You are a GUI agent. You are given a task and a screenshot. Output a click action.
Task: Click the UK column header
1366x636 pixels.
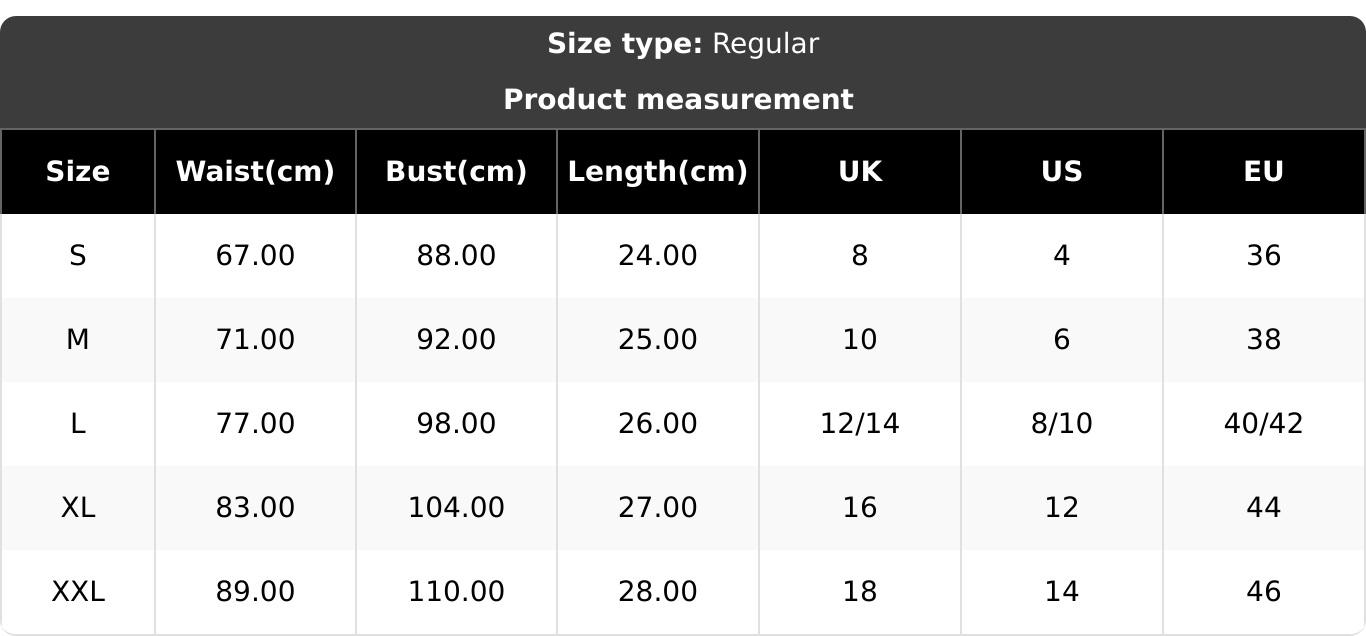(860, 172)
